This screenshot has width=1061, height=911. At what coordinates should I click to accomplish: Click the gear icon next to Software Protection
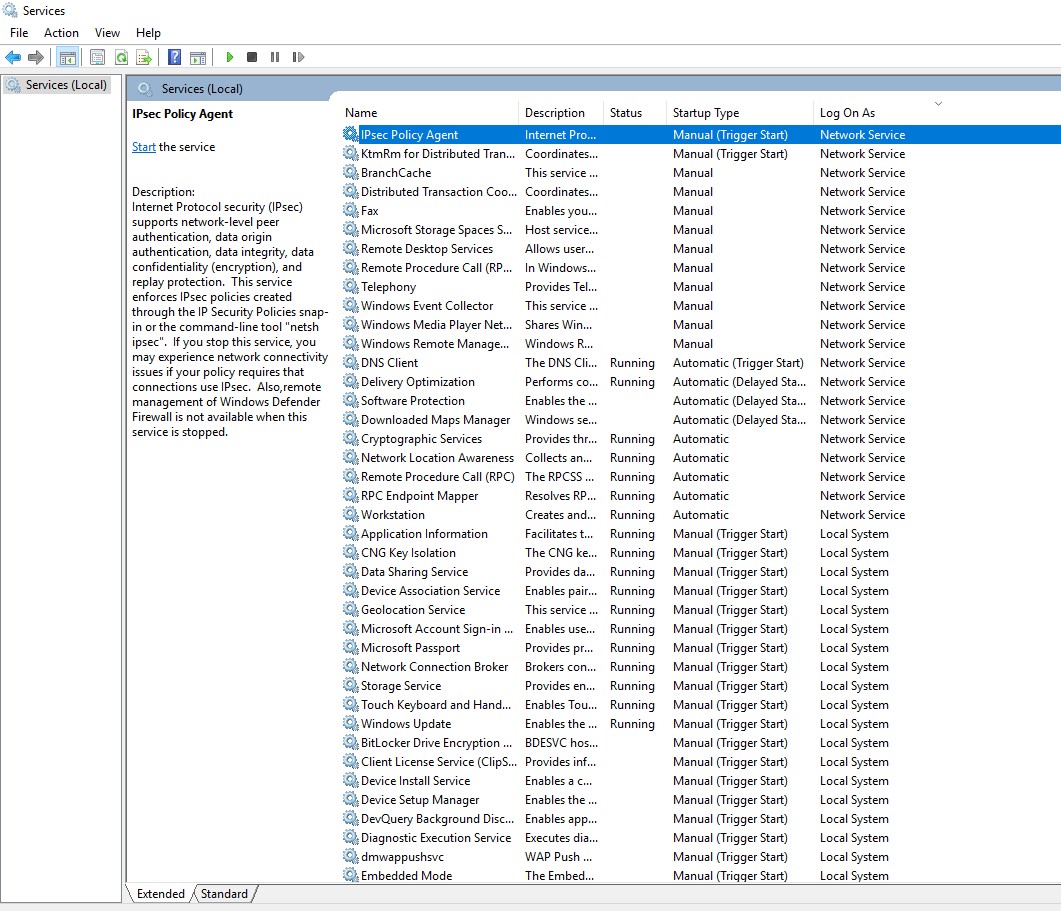[x=351, y=400]
